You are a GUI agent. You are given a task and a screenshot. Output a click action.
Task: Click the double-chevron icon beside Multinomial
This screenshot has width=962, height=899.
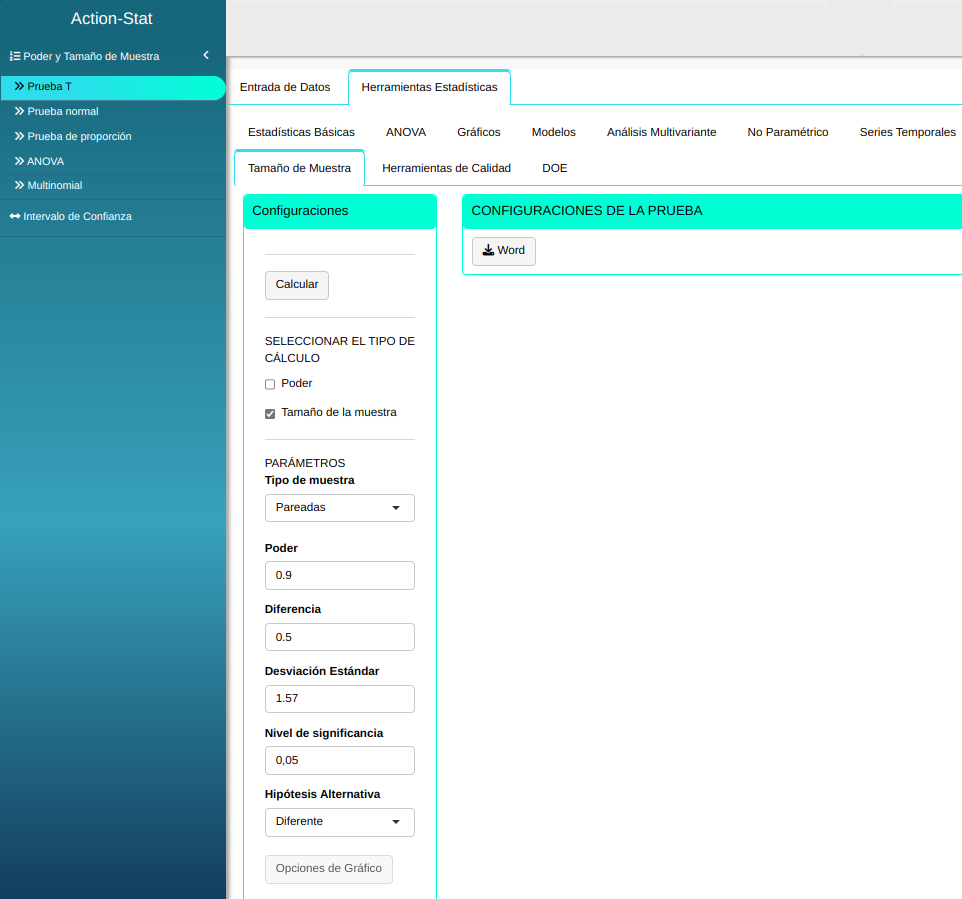tap(19, 185)
